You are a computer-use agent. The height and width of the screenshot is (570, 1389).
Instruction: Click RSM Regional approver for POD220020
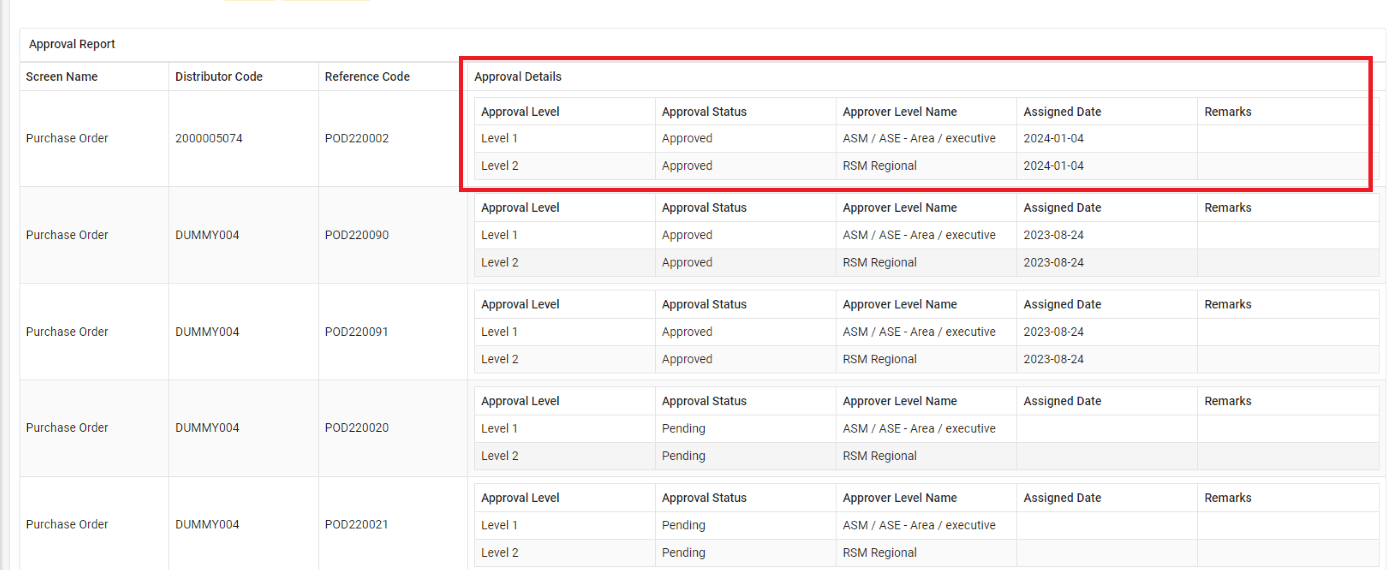click(x=880, y=456)
